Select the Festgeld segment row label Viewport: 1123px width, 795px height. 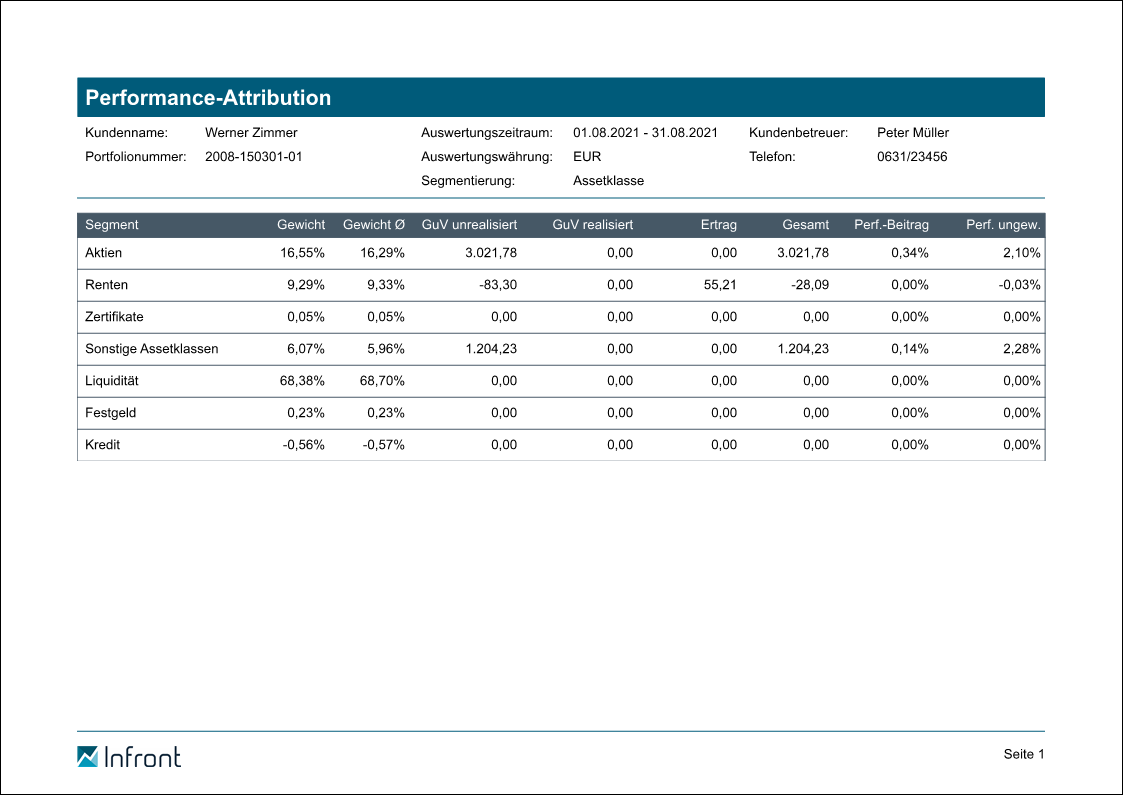click(x=111, y=413)
